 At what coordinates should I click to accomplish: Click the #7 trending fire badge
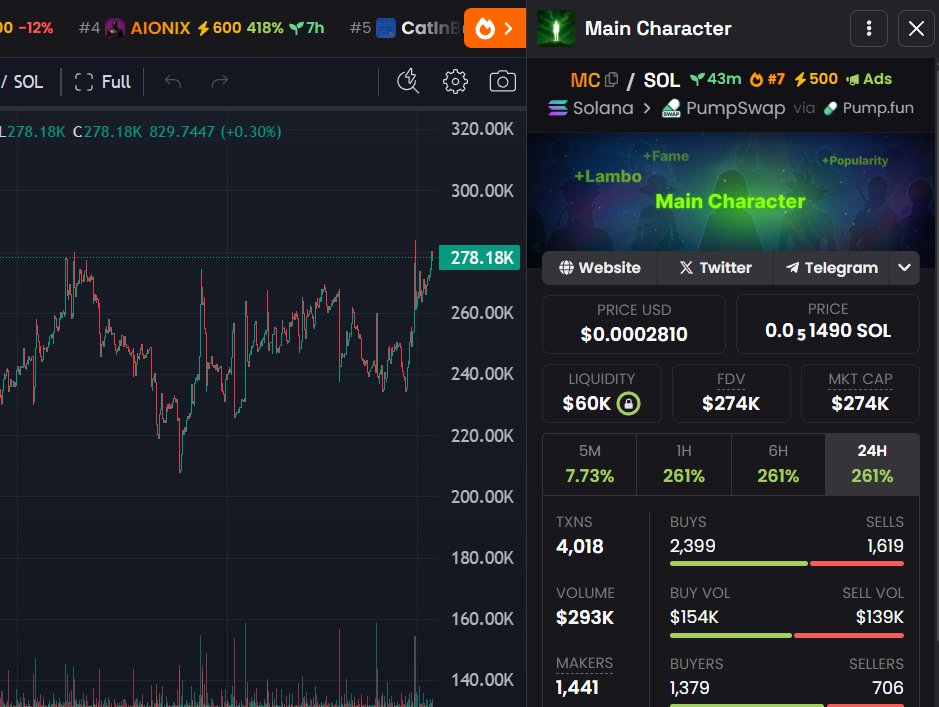point(767,79)
